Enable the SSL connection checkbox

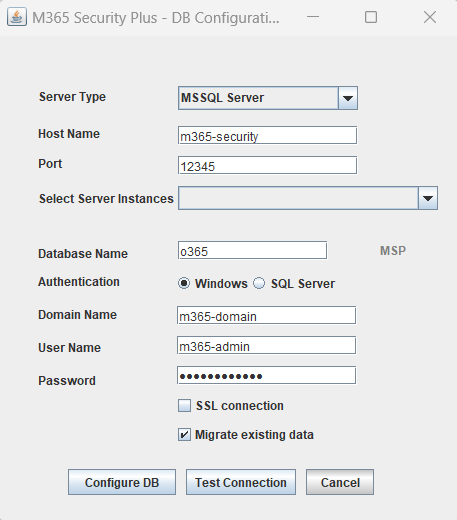(184, 406)
